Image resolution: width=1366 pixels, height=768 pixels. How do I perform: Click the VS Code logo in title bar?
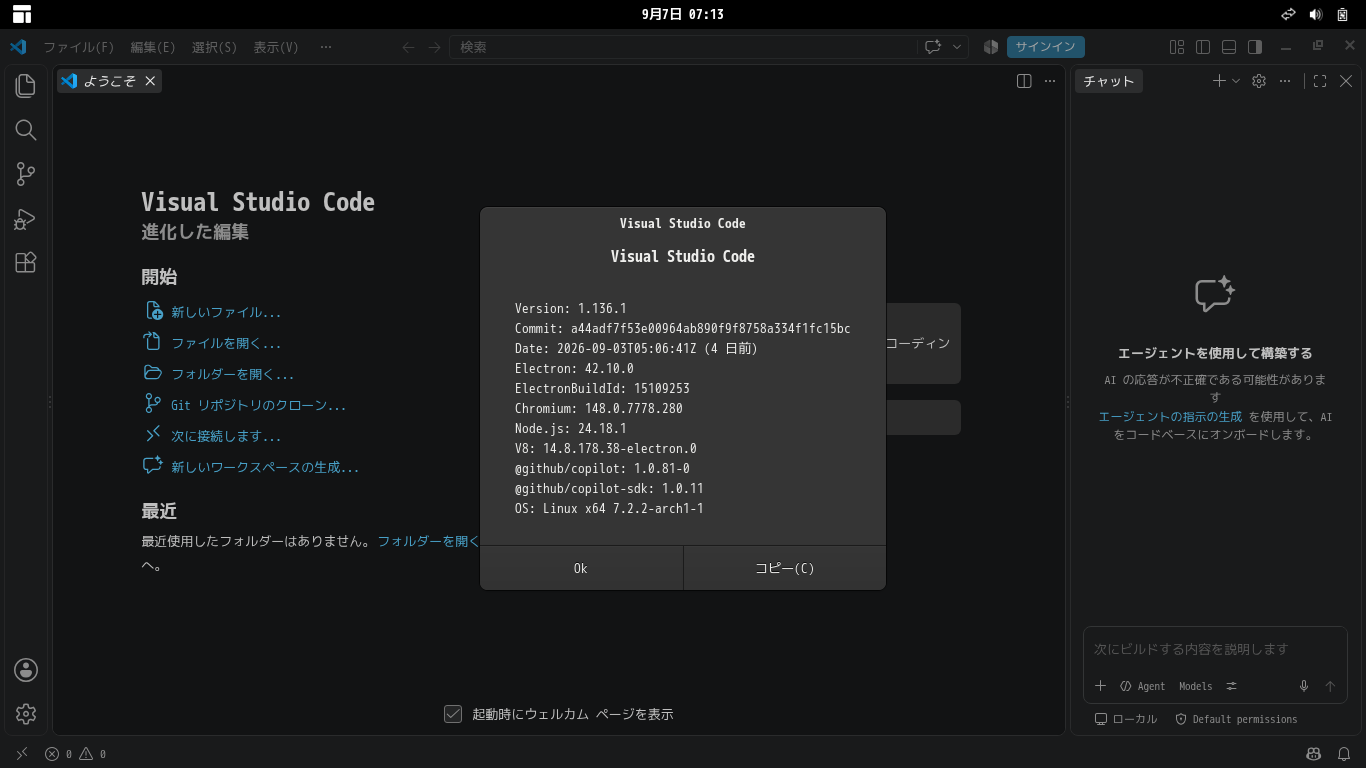pyautogui.click(x=18, y=47)
